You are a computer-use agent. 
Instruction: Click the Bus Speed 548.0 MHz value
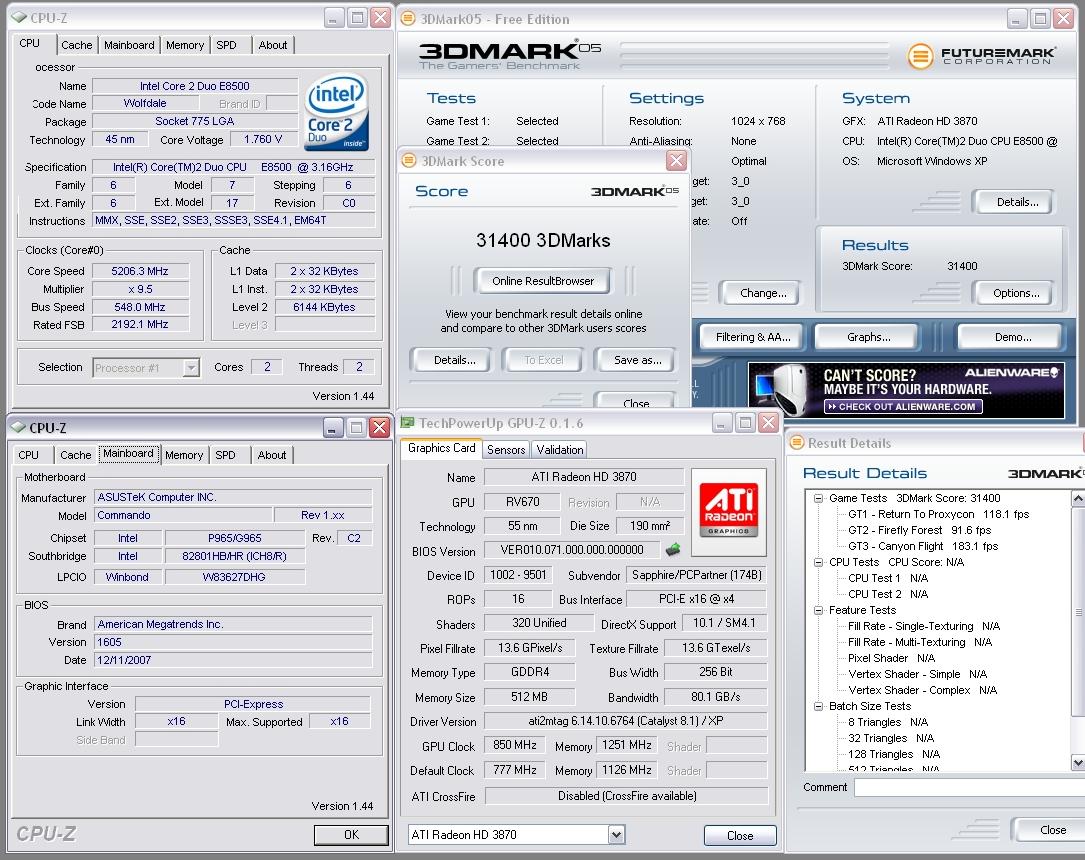140,307
